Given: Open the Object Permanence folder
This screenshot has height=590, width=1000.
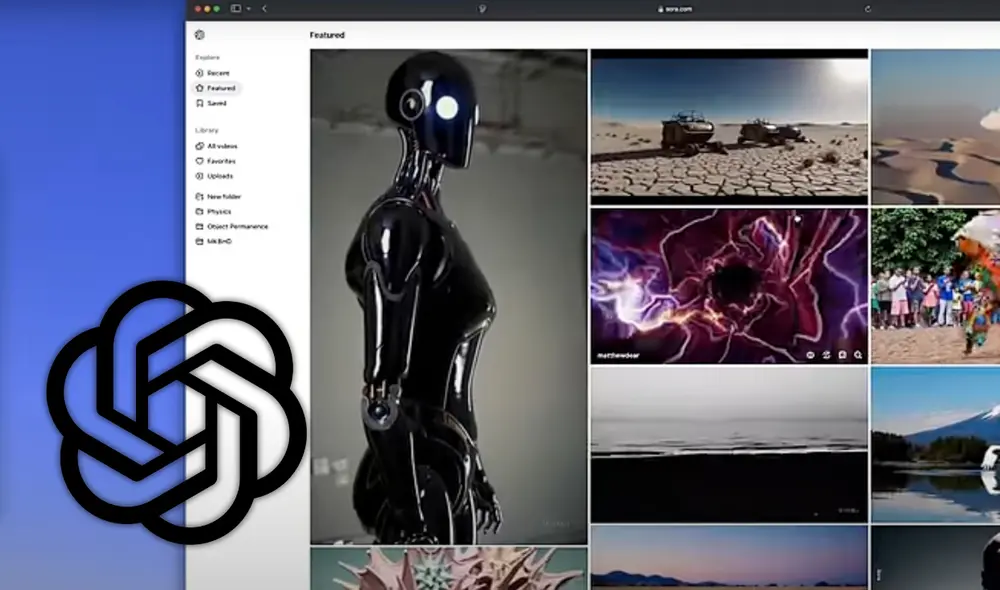Looking at the screenshot, I should coord(236,227).
